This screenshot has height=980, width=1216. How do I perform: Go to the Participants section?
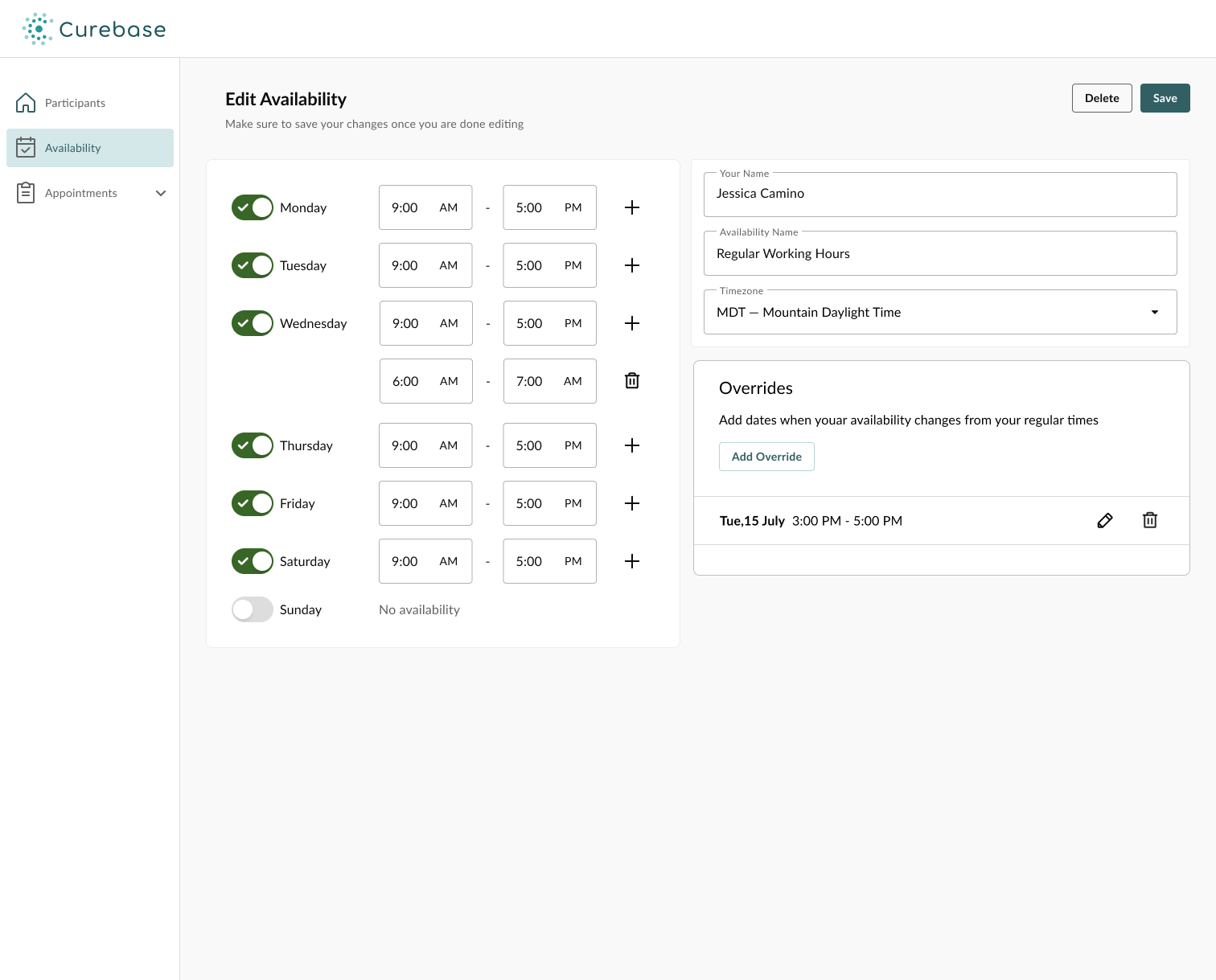tap(75, 103)
